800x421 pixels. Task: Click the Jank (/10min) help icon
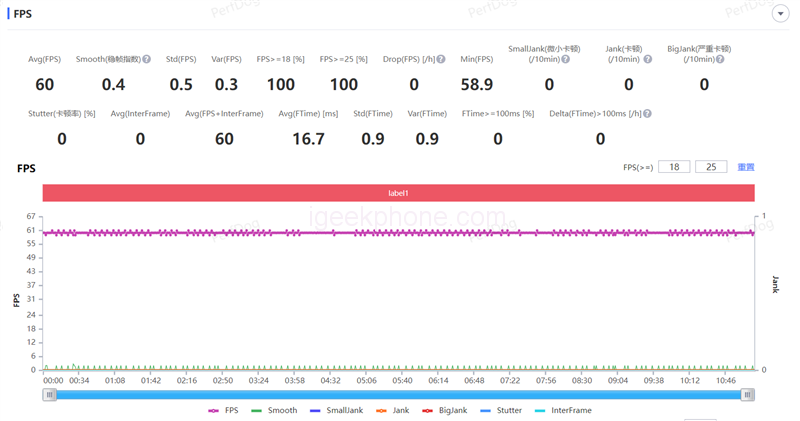(x=648, y=60)
